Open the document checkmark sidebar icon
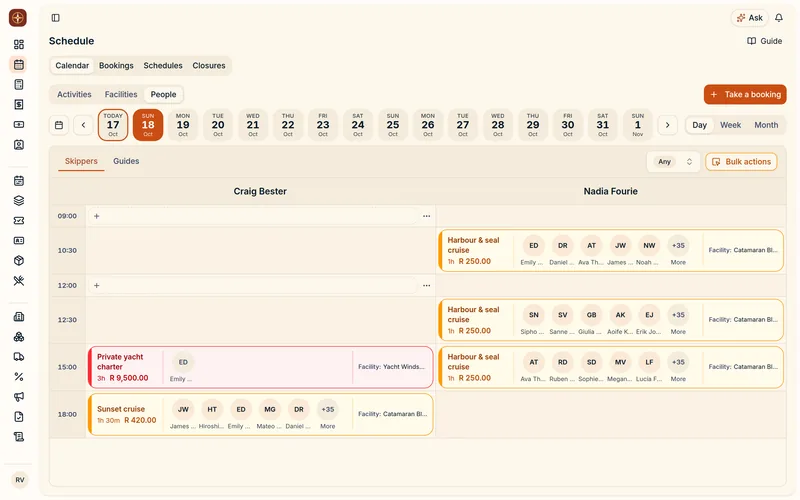The height and width of the screenshot is (500, 800). 19,417
